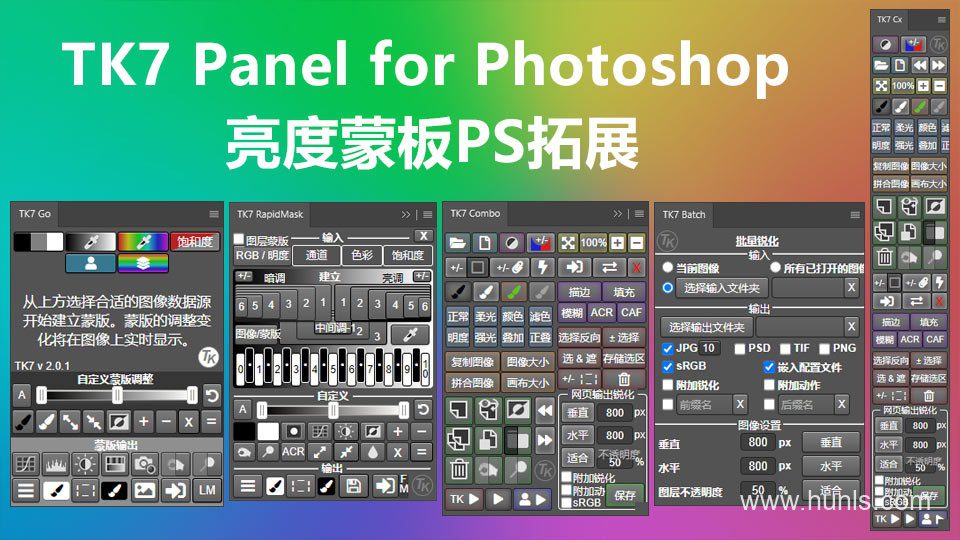This screenshot has height=540, width=960.
Task: Uncheck the JPG checkbox in TK7 Batch
Action: tap(667, 348)
